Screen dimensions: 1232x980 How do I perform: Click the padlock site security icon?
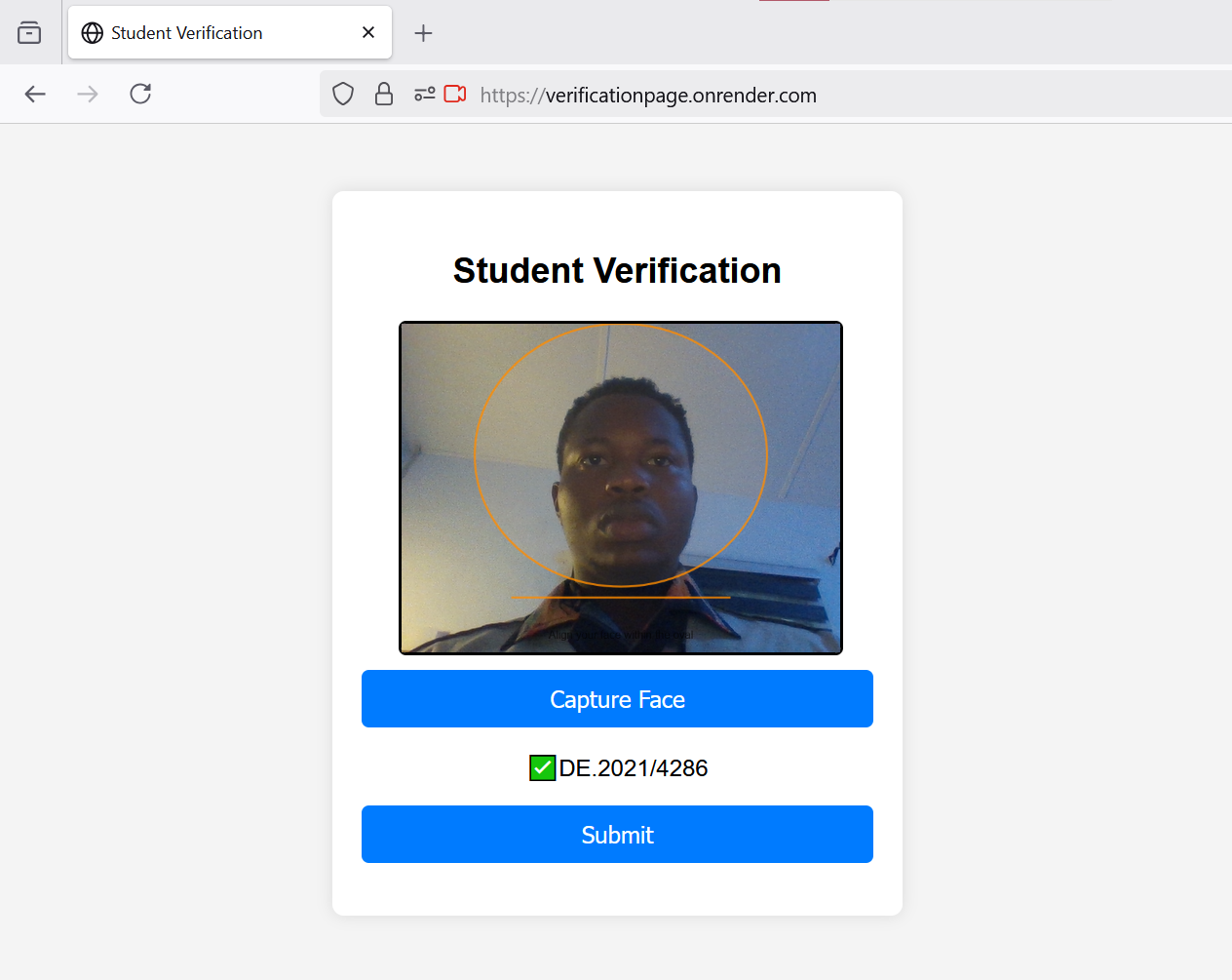click(x=383, y=94)
